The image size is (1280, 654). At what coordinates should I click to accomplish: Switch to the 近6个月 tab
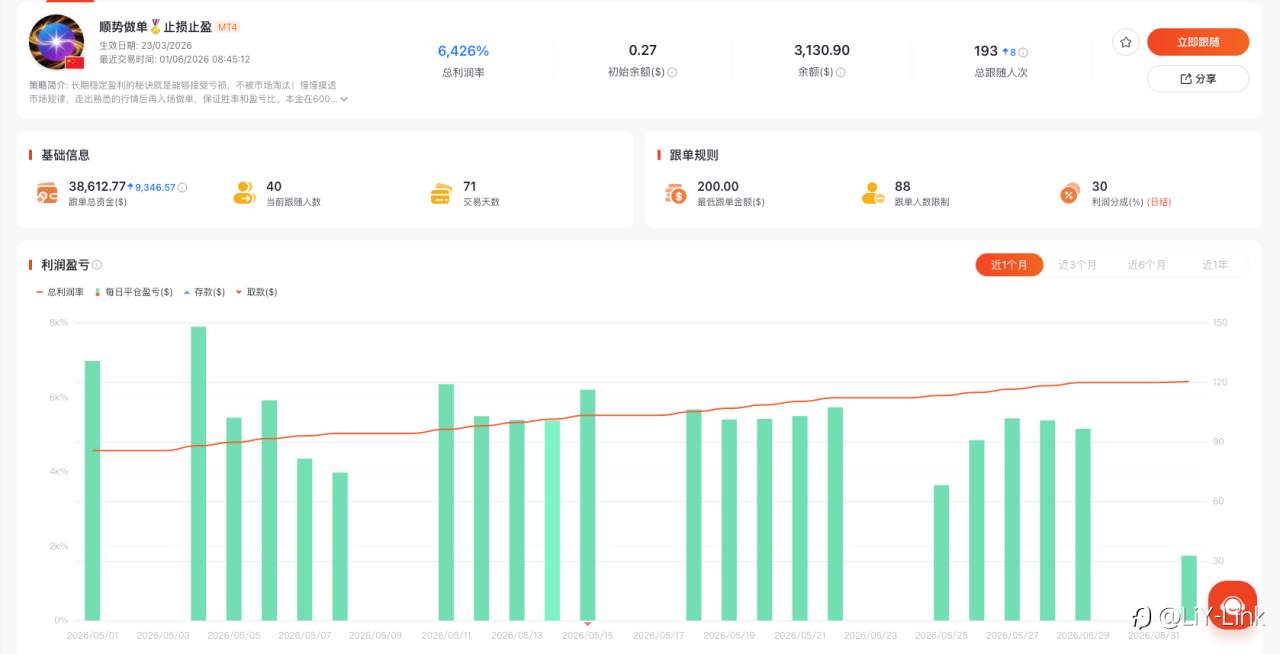[x=1147, y=265]
